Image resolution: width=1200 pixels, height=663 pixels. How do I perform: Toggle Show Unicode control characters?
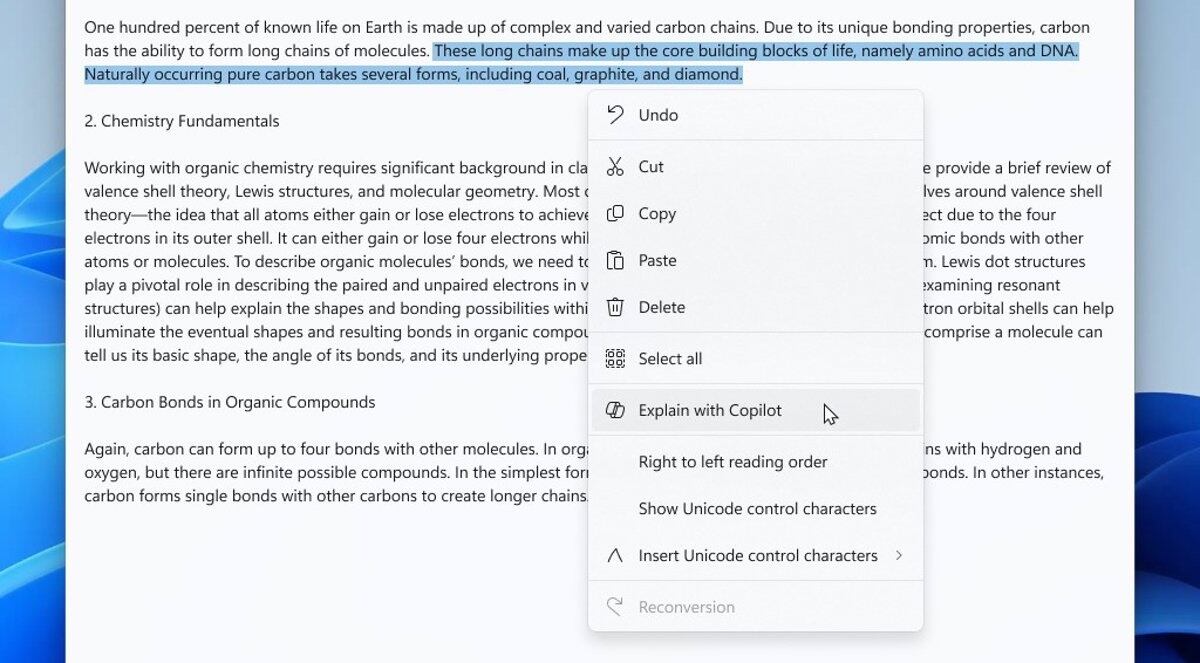(757, 508)
